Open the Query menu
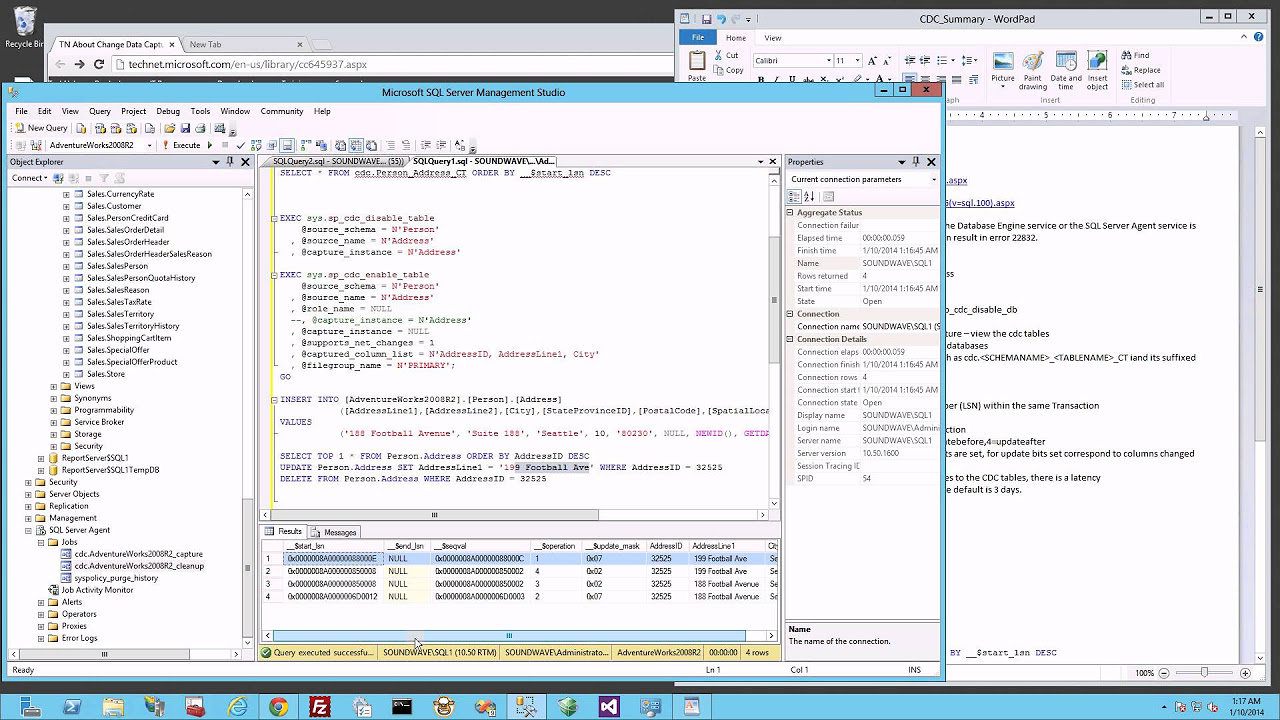The height and width of the screenshot is (720, 1280). [100, 111]
